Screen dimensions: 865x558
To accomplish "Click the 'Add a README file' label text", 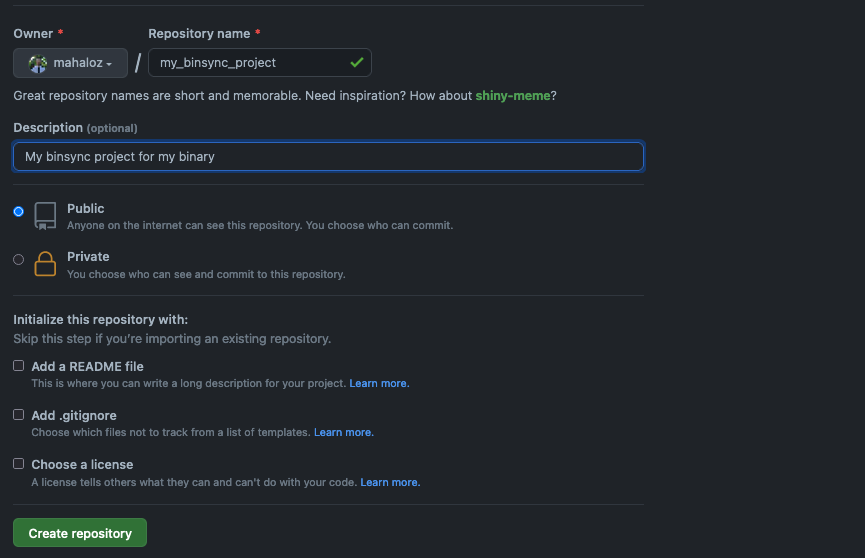I will point(87,367).
